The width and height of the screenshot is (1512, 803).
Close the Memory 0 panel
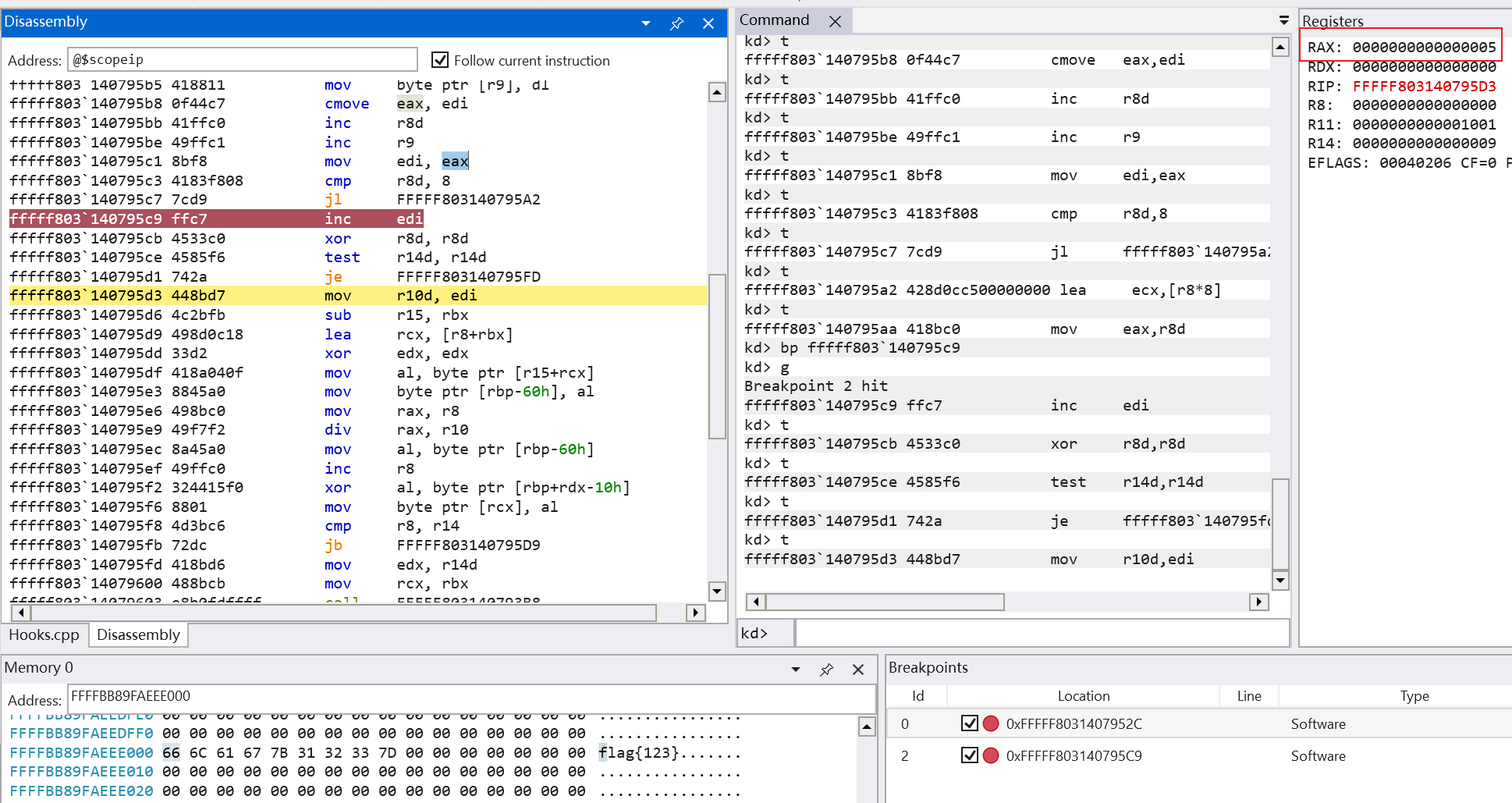click(x=858, y=669)
